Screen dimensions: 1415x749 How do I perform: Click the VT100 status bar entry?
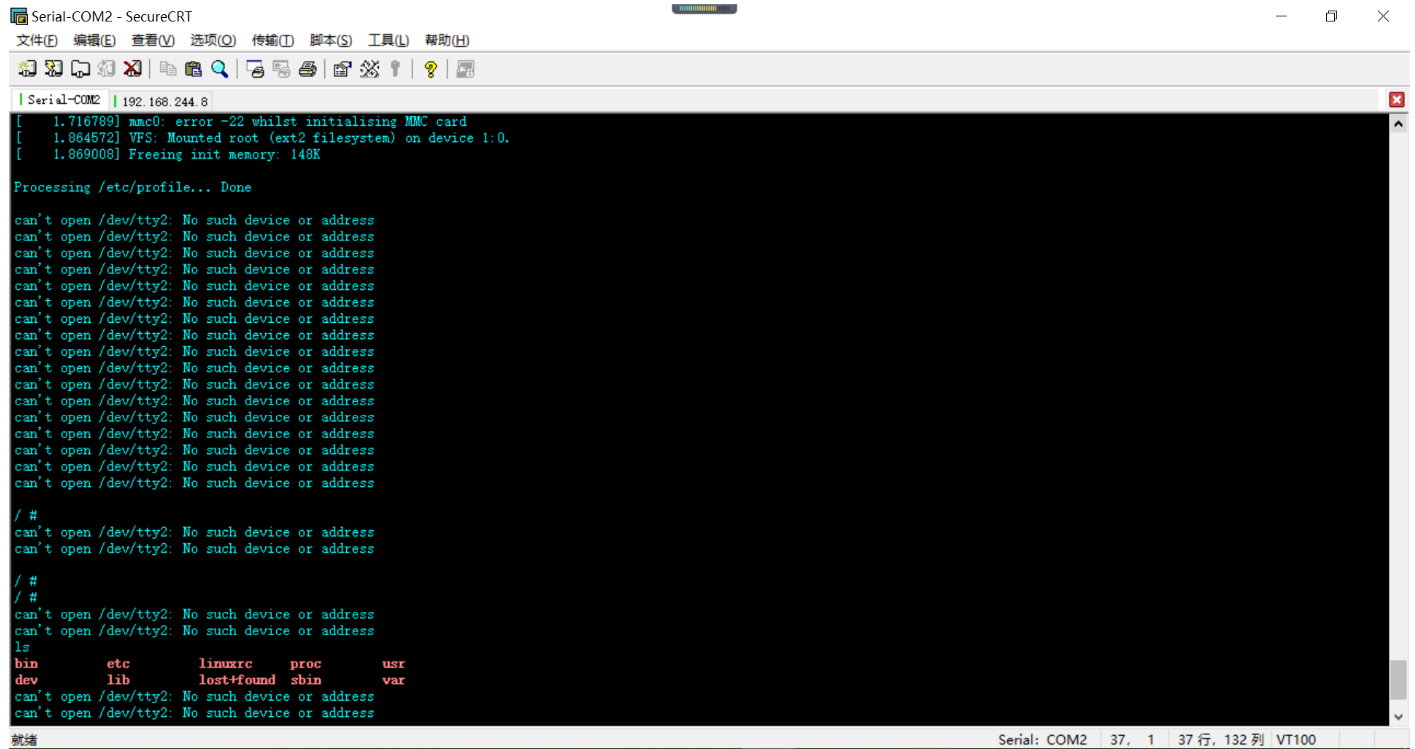1296,740
